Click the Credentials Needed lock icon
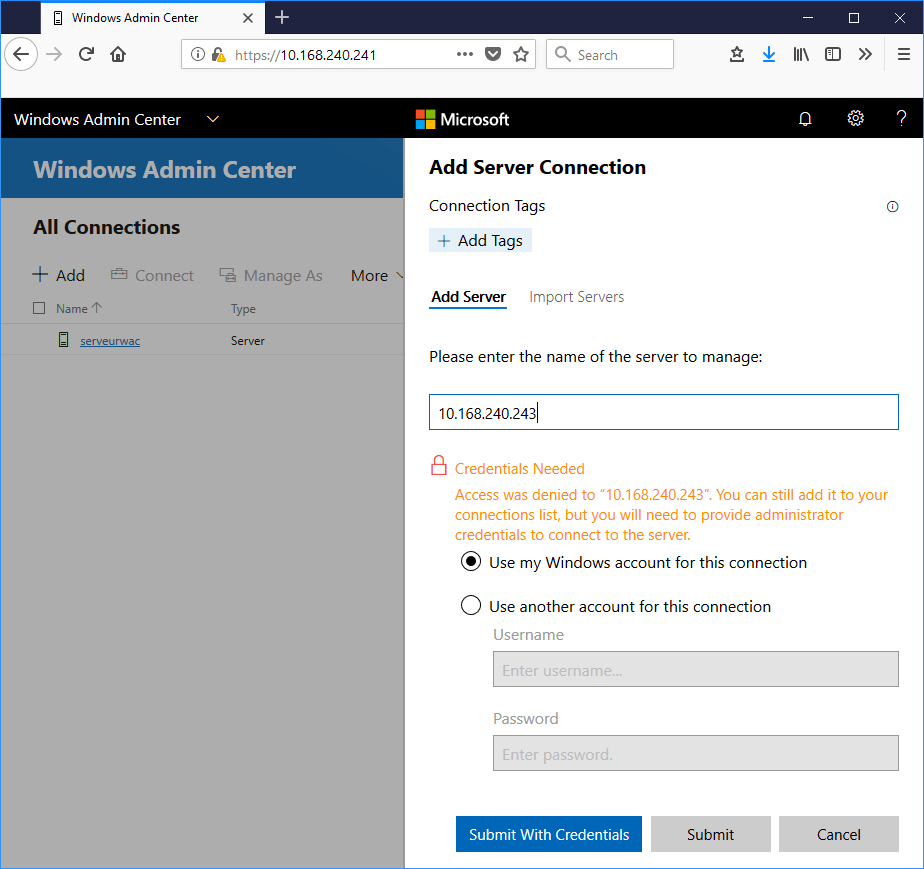This screenshot has width=924, height=869. click(438, 465)
